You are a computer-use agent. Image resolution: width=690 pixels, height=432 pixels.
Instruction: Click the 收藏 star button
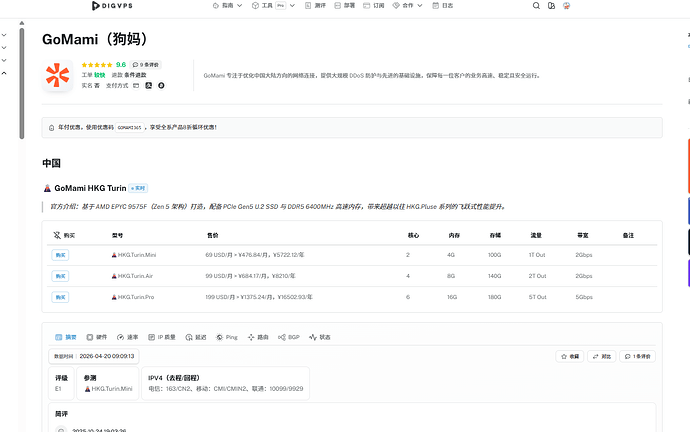[570, 357]
